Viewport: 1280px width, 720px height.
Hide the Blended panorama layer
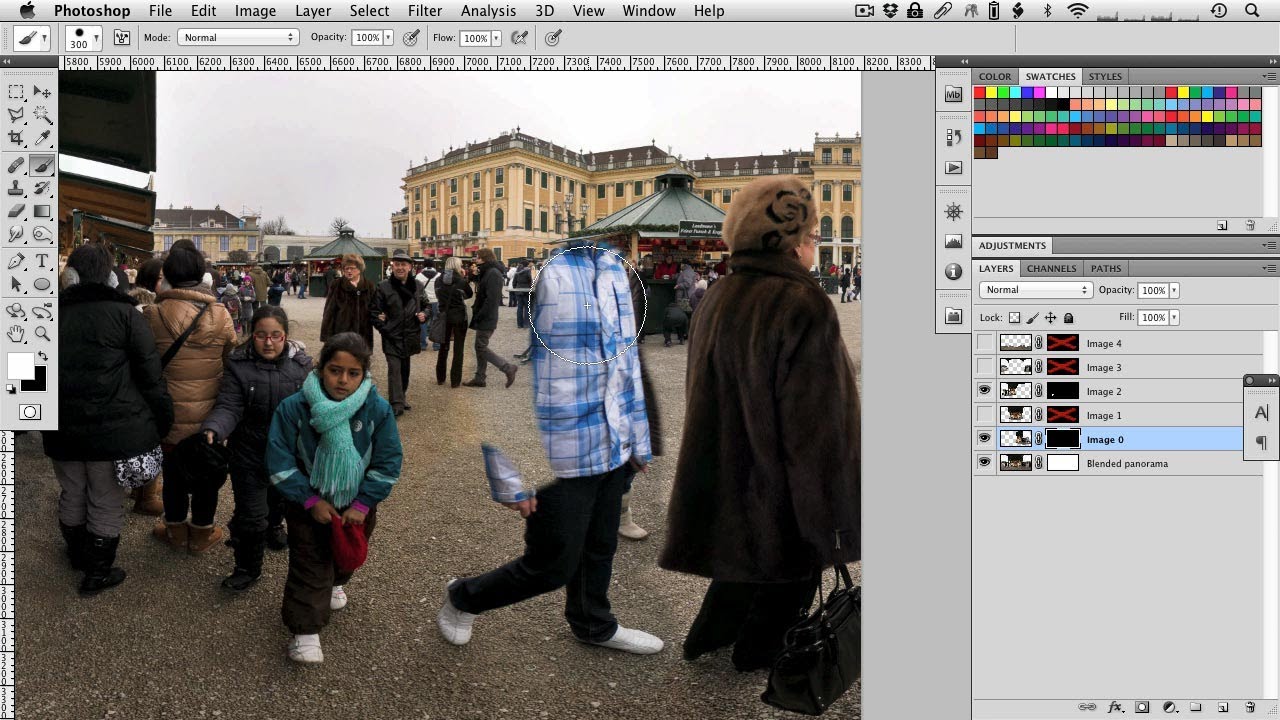point(985,463)
